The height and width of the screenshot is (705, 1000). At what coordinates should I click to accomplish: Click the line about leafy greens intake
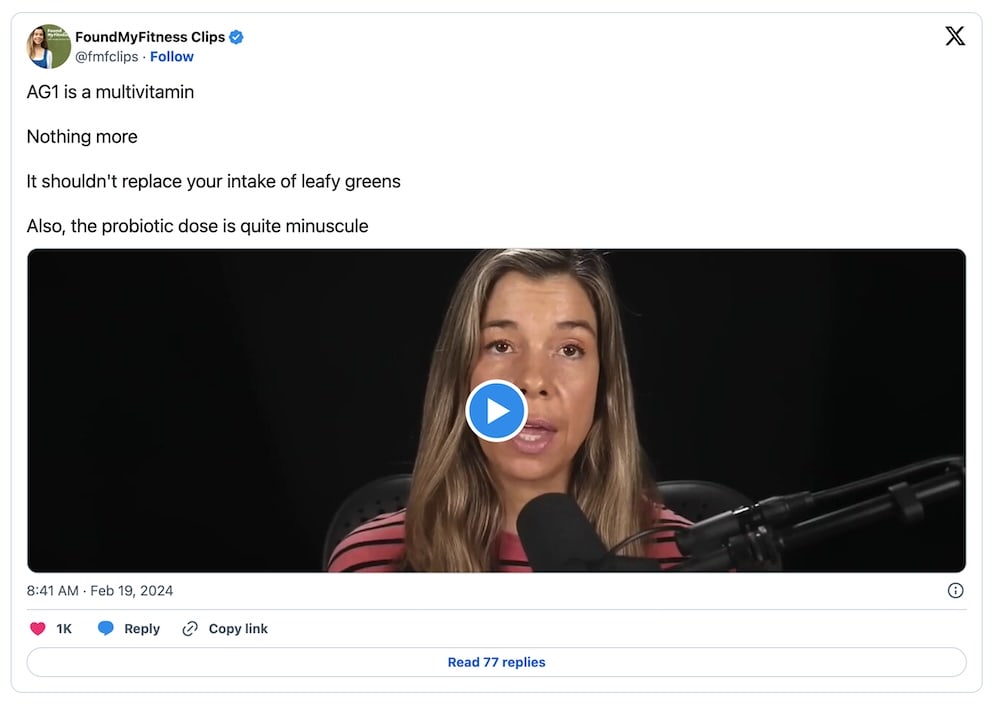pyautogui.click(x=213, y=181)
